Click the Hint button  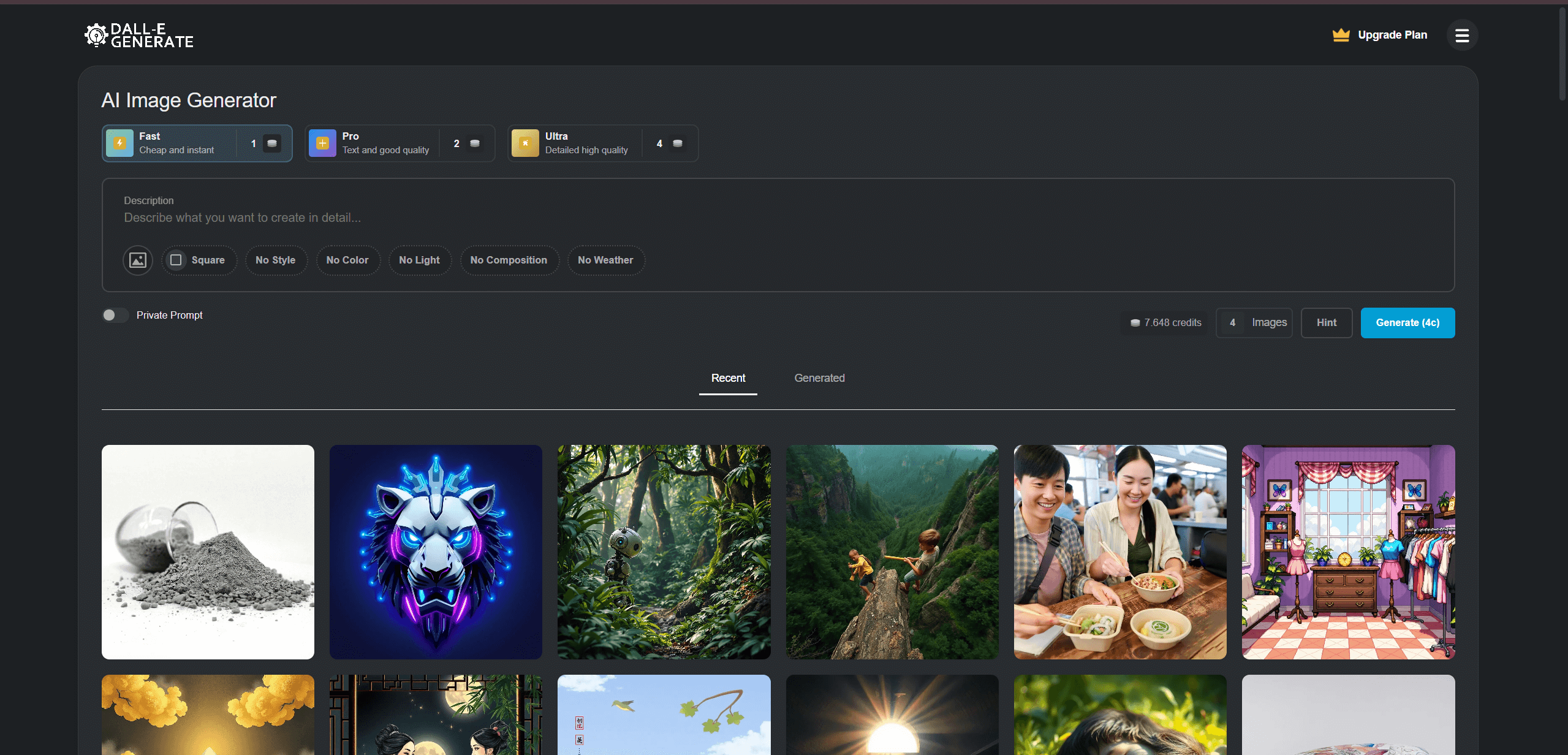click(1326, 323)
